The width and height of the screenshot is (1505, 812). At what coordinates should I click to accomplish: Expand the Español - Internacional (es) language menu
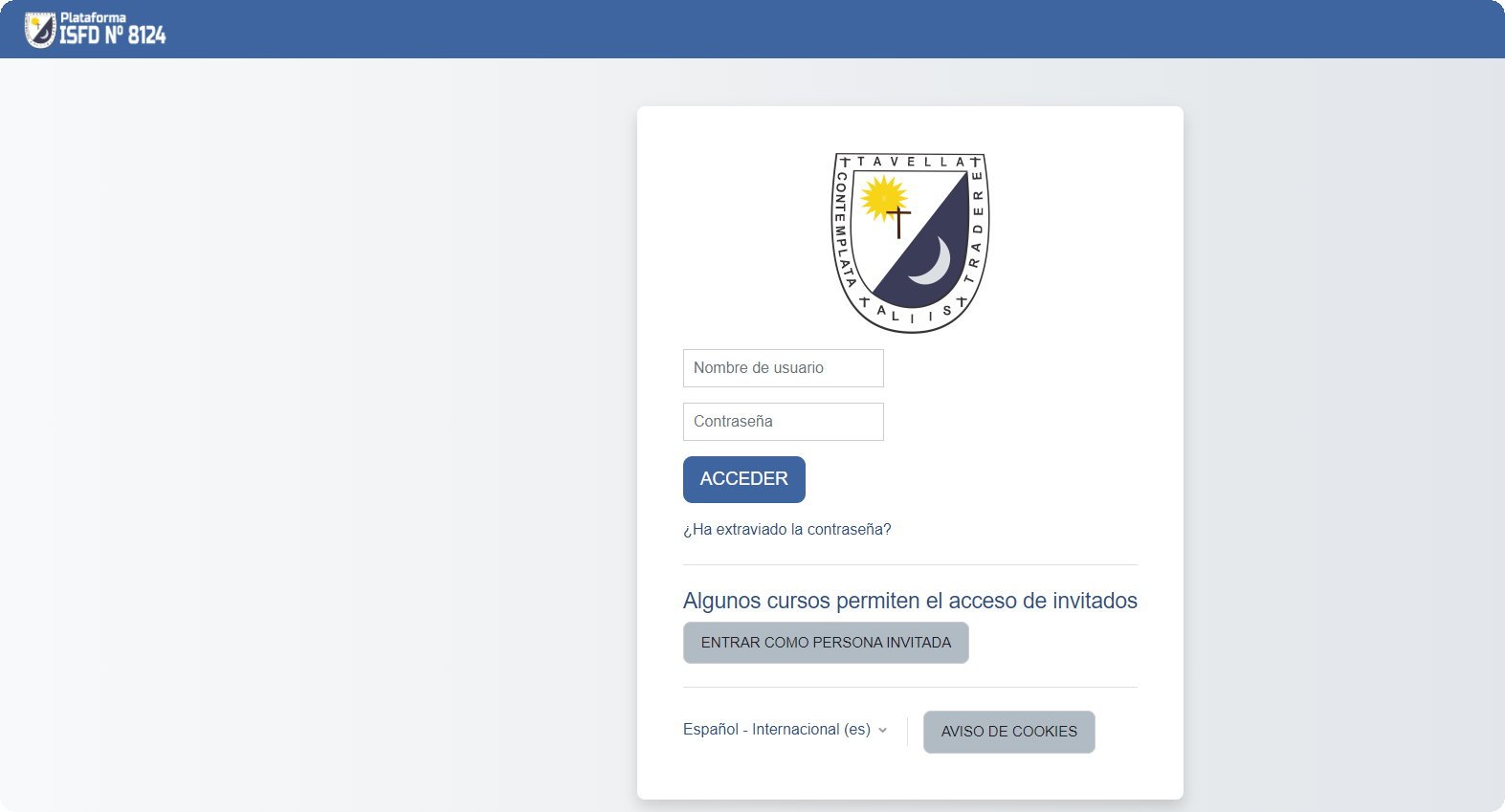pos(786,730)
